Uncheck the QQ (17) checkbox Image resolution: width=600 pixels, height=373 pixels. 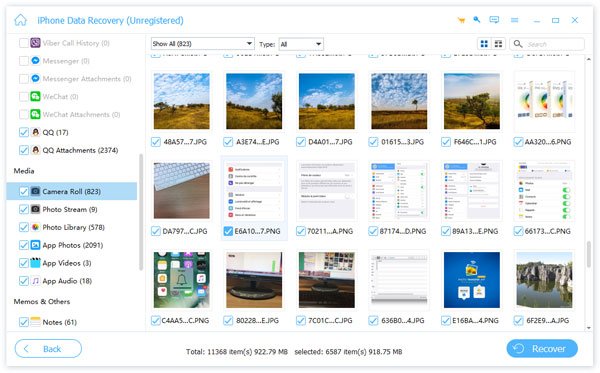[24, 132]
